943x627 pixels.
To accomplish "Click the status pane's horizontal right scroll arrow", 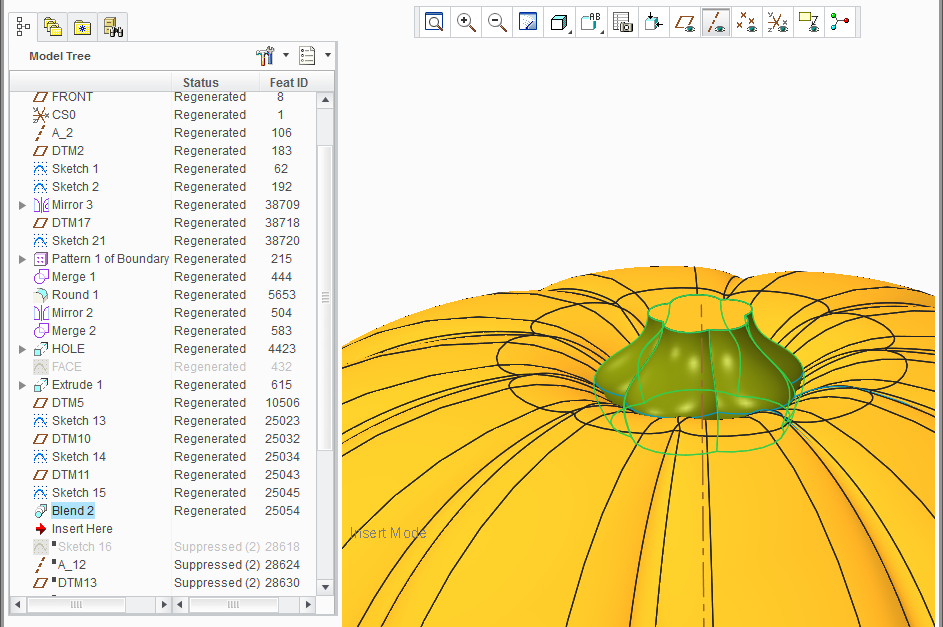I will coord(308,605).
